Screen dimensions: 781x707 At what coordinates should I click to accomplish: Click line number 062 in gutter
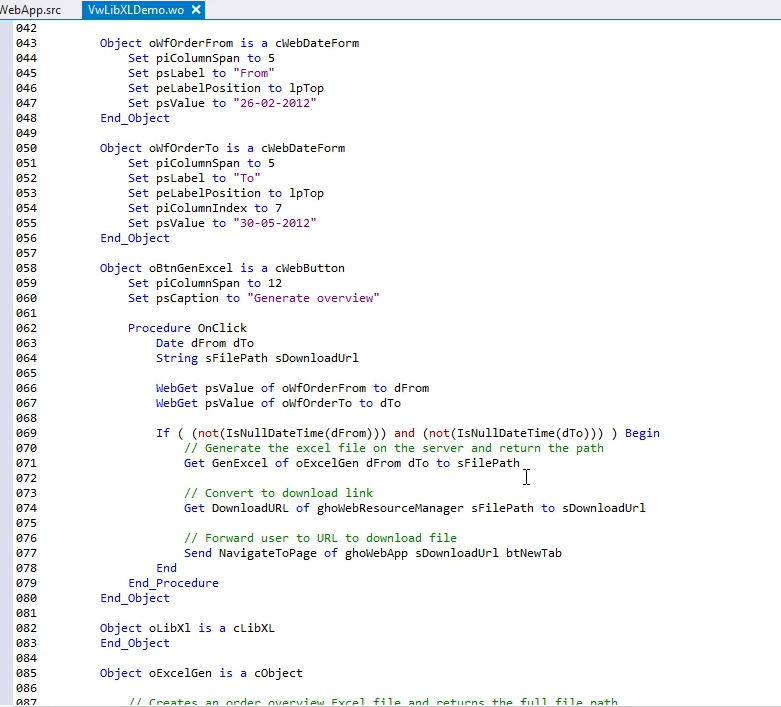click(x=27, y=328)
